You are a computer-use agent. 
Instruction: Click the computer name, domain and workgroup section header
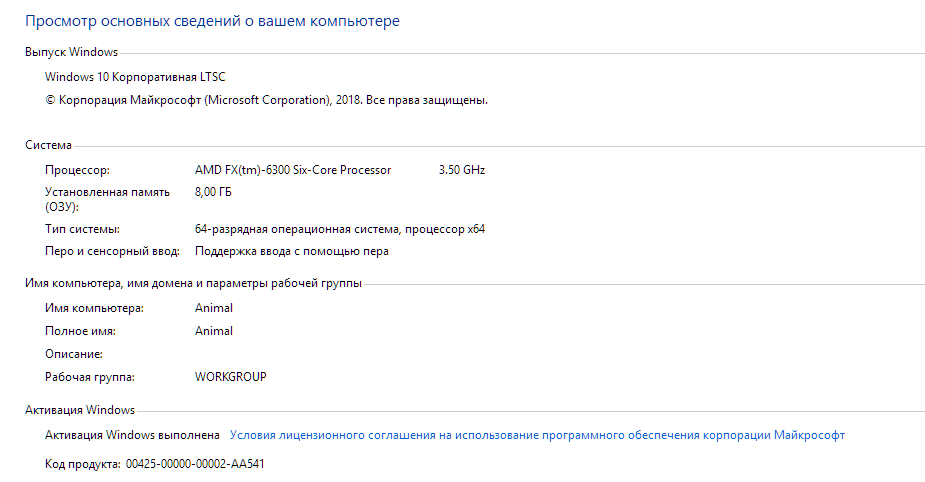[193, 284]
